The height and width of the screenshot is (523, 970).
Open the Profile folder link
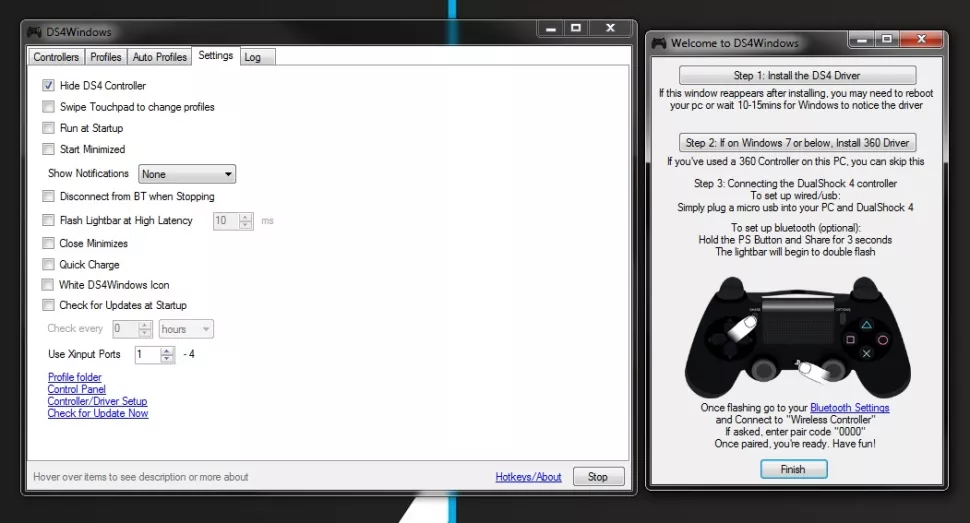click(x=75, y=377)
